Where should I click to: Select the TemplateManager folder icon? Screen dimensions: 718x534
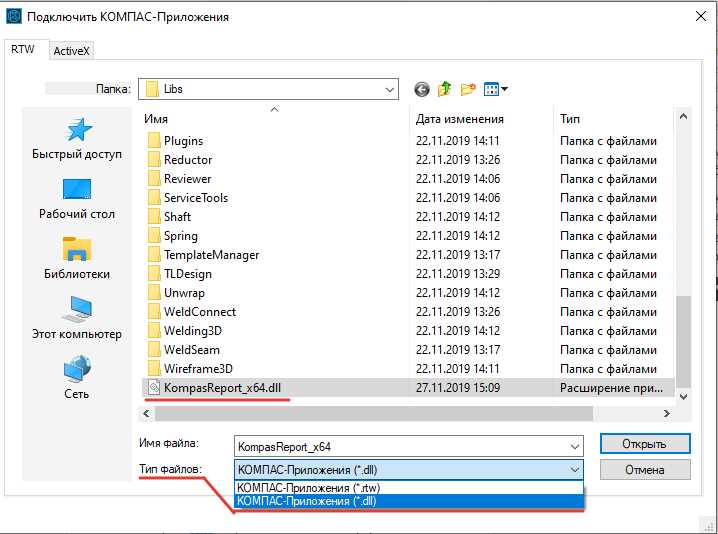pos(154,255)
